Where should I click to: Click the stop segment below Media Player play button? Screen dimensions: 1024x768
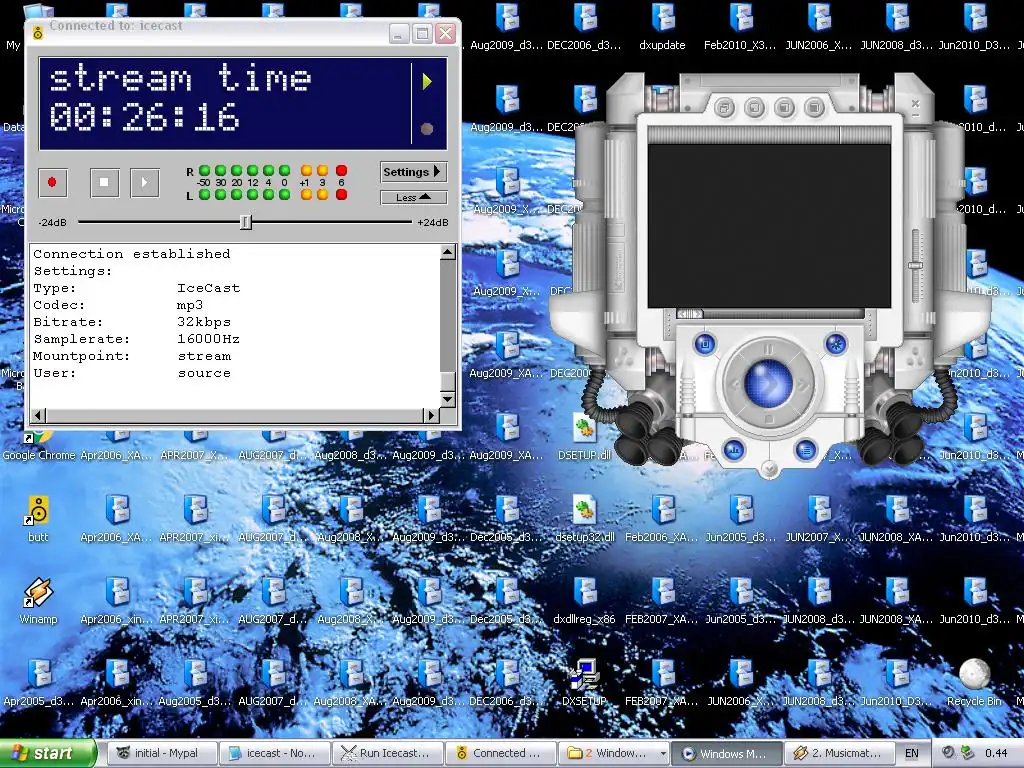769,419
